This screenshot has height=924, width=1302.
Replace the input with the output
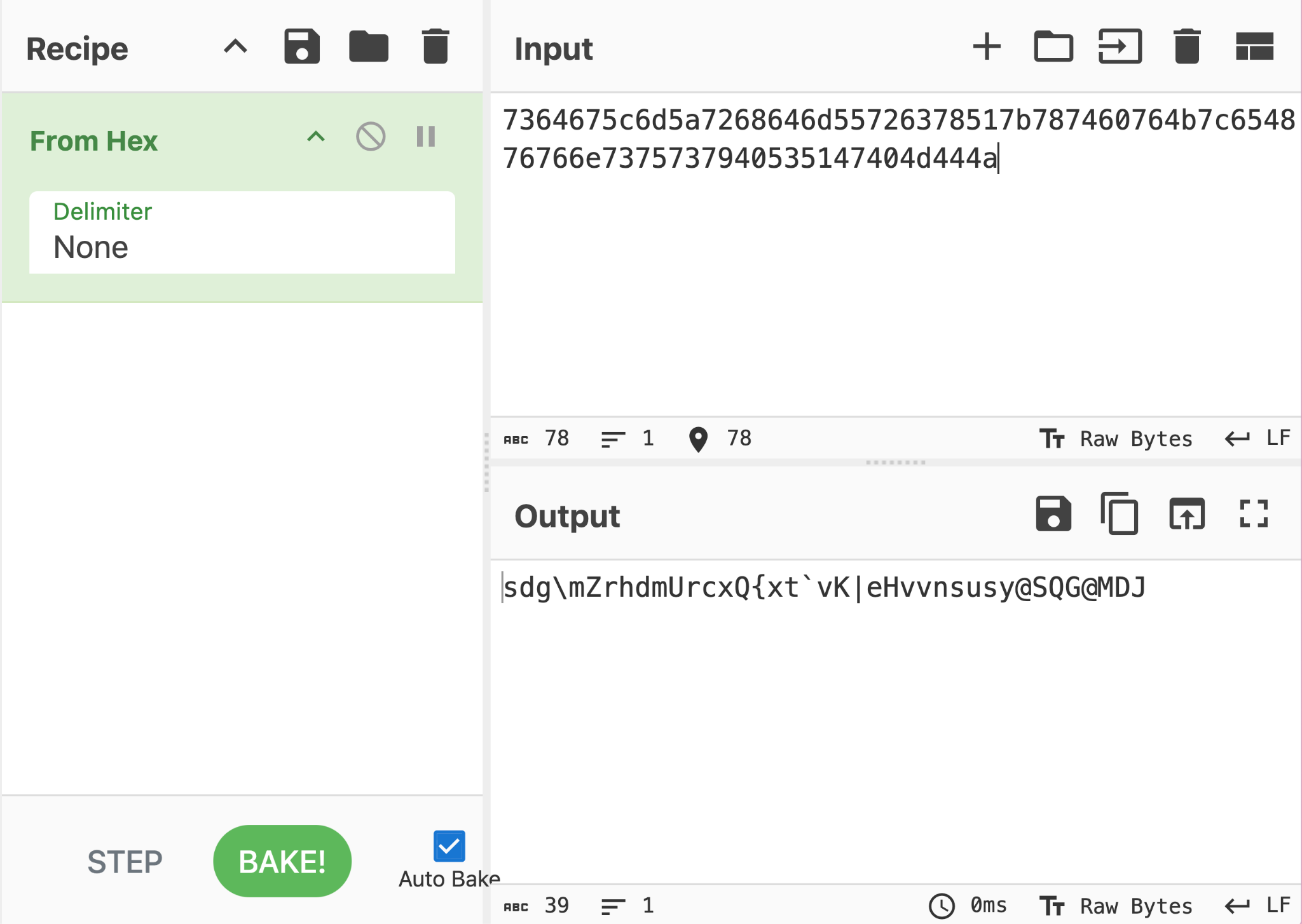1187,514
